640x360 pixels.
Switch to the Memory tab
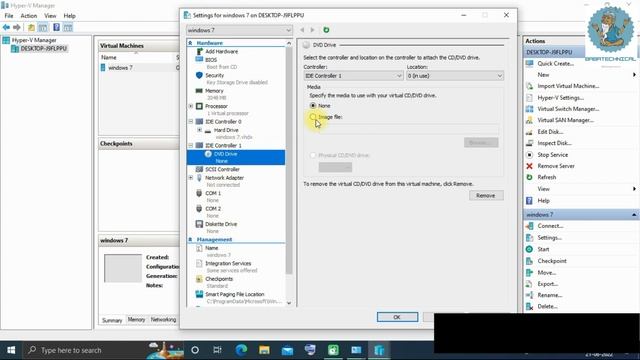(x=136, y=320)
